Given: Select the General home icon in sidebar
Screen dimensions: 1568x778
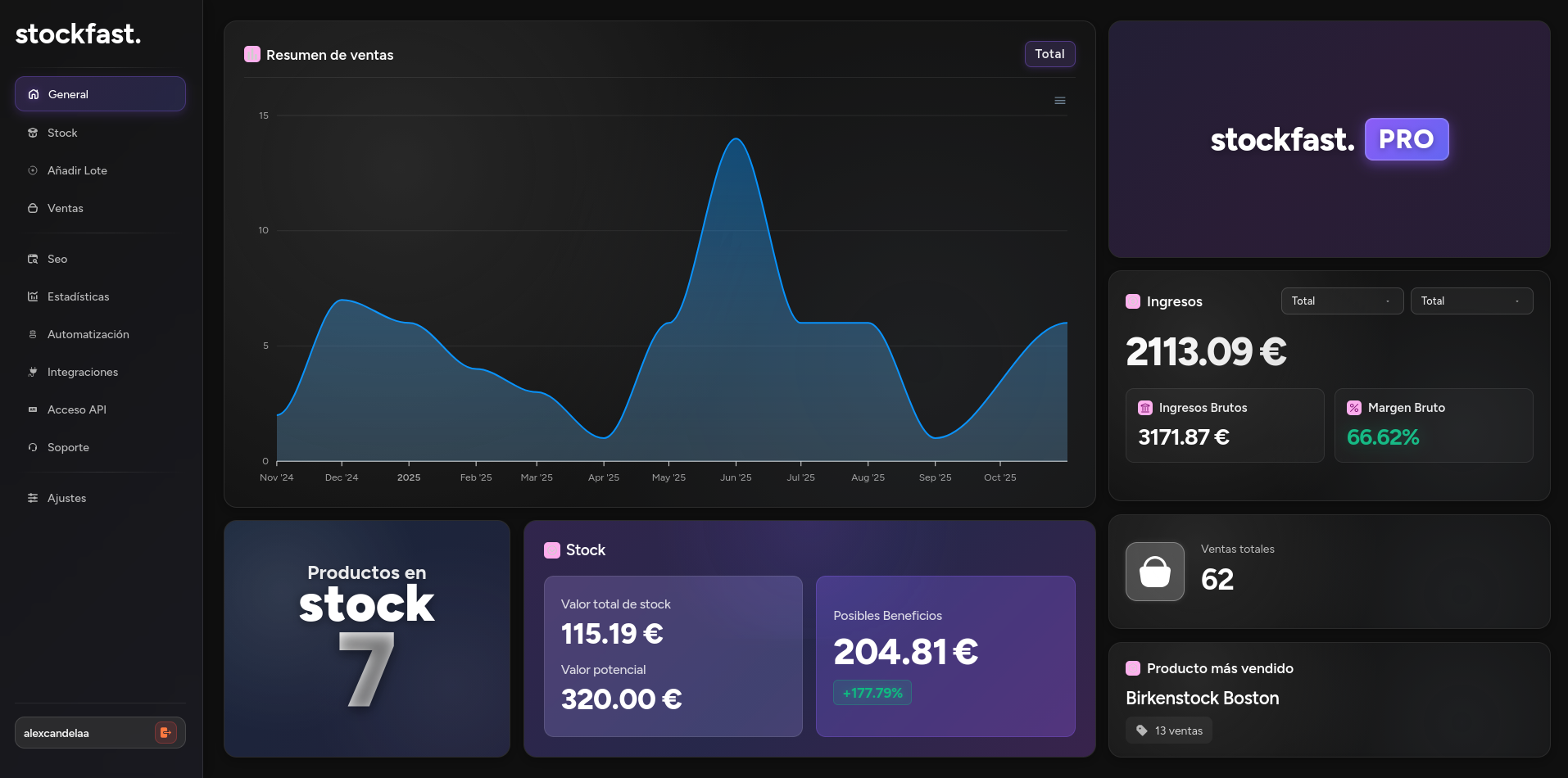Looking at the screenshot, I should [x=33, y=93].
